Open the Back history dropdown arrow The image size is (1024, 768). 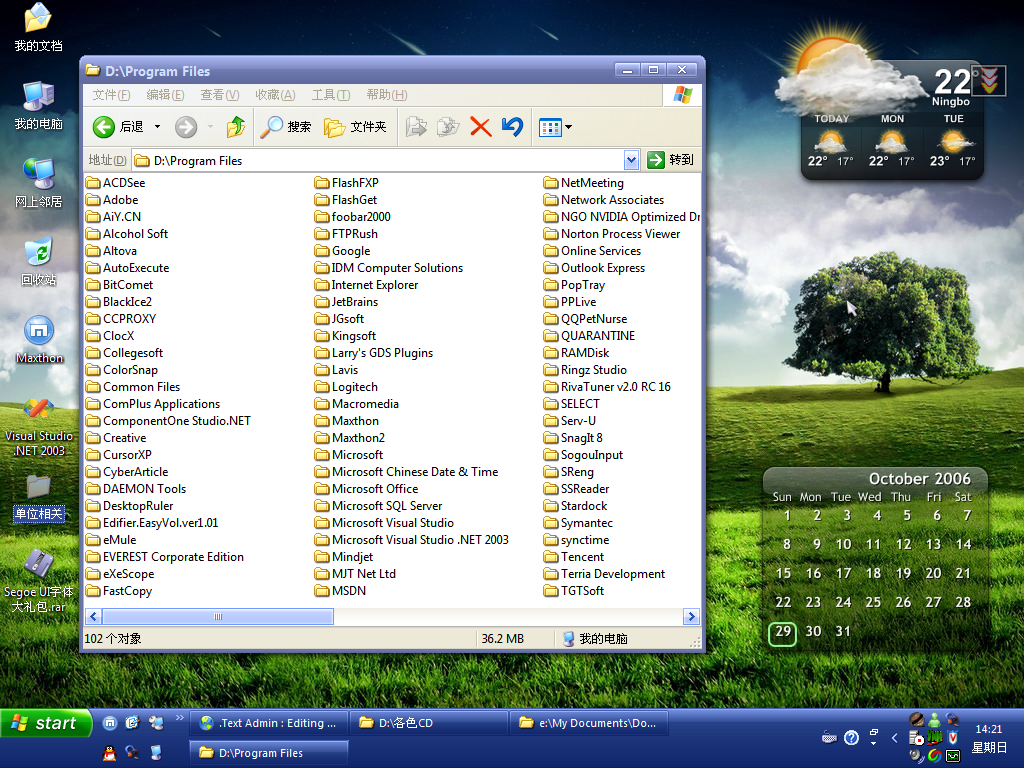click(157, 127)
